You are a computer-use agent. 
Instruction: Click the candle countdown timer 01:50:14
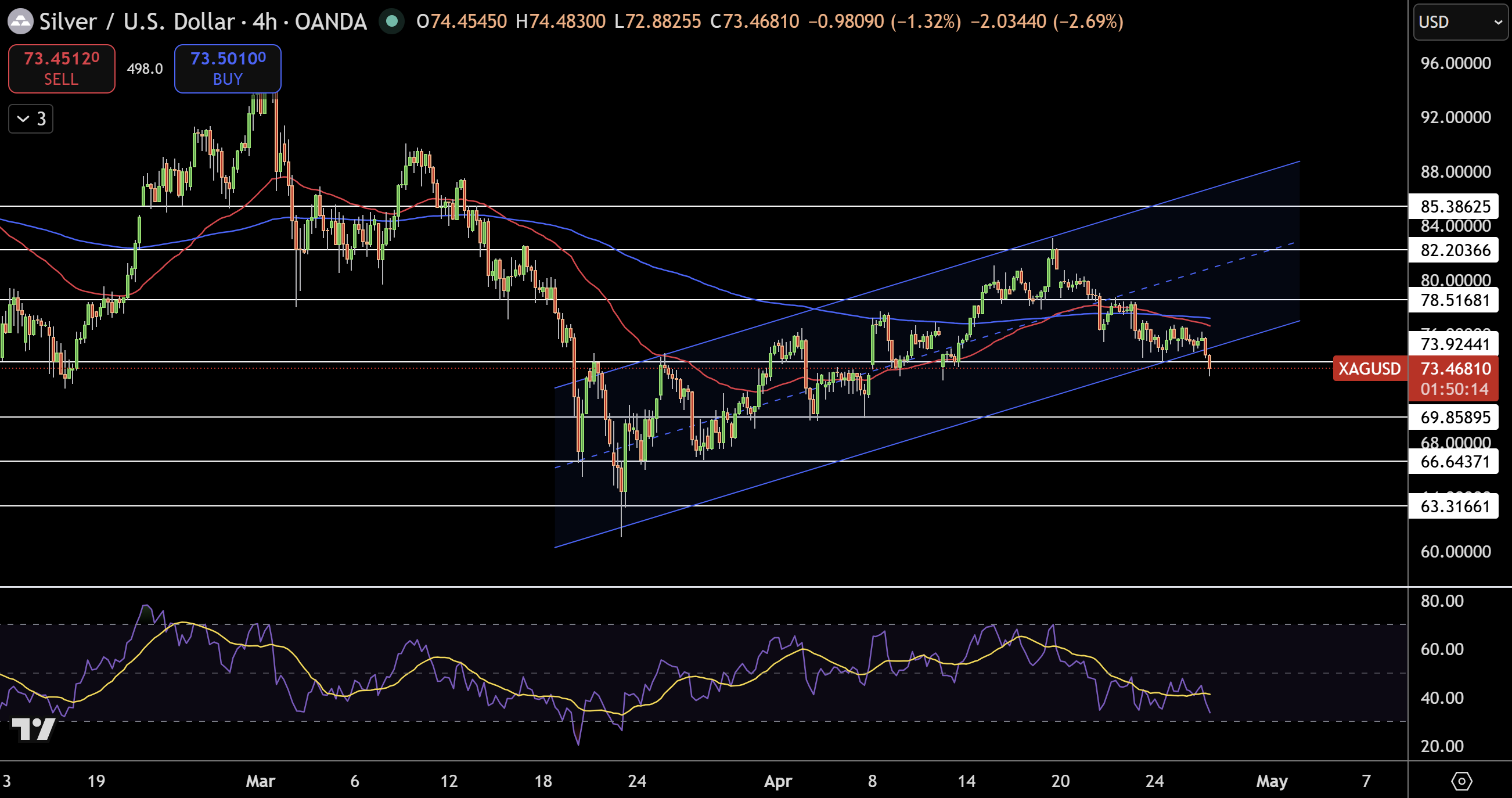point(1455,389)
